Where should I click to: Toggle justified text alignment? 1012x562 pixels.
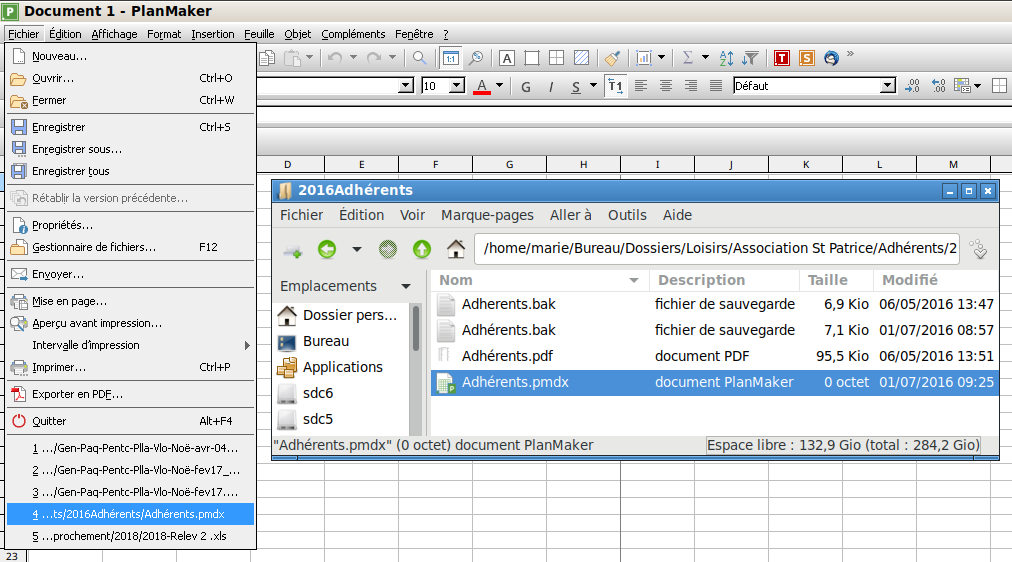tap(714, 86)
